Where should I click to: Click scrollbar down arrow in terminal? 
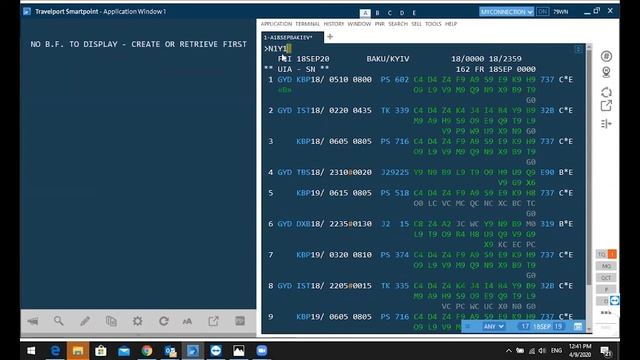pyautogui.click(x=589, y=329)
